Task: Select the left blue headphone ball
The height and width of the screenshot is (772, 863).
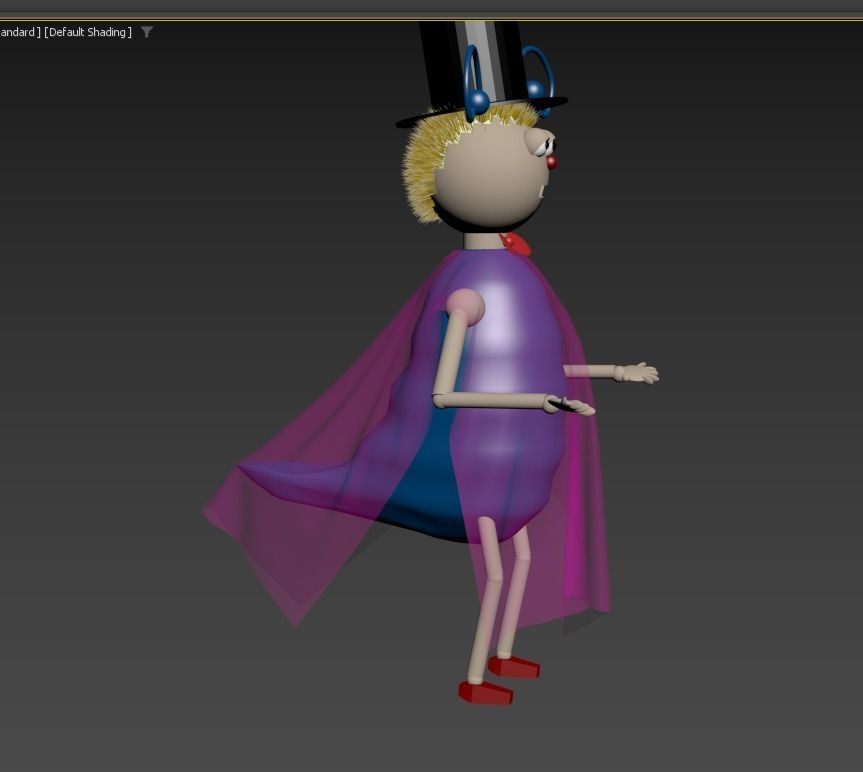Action: 478,101
